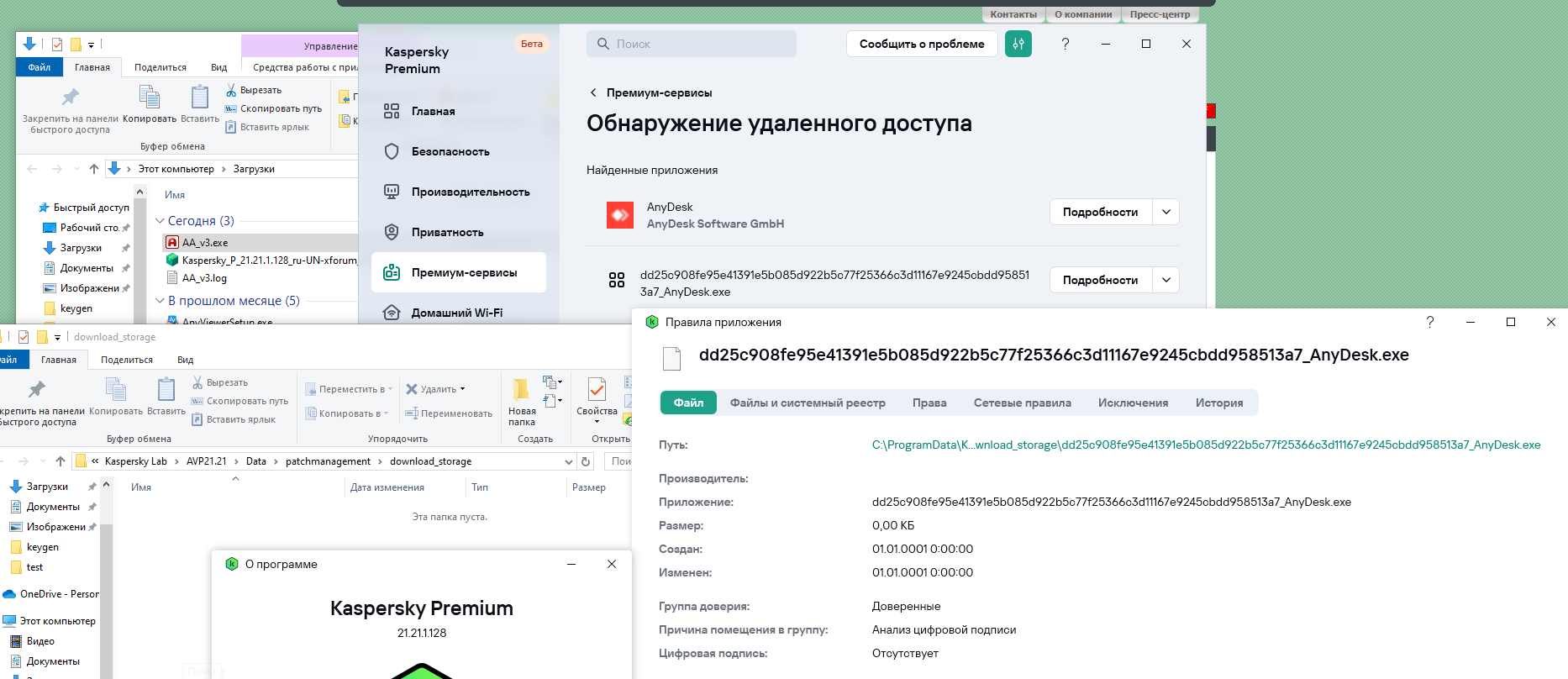Click the Сообщить о проблеме button

922,44
